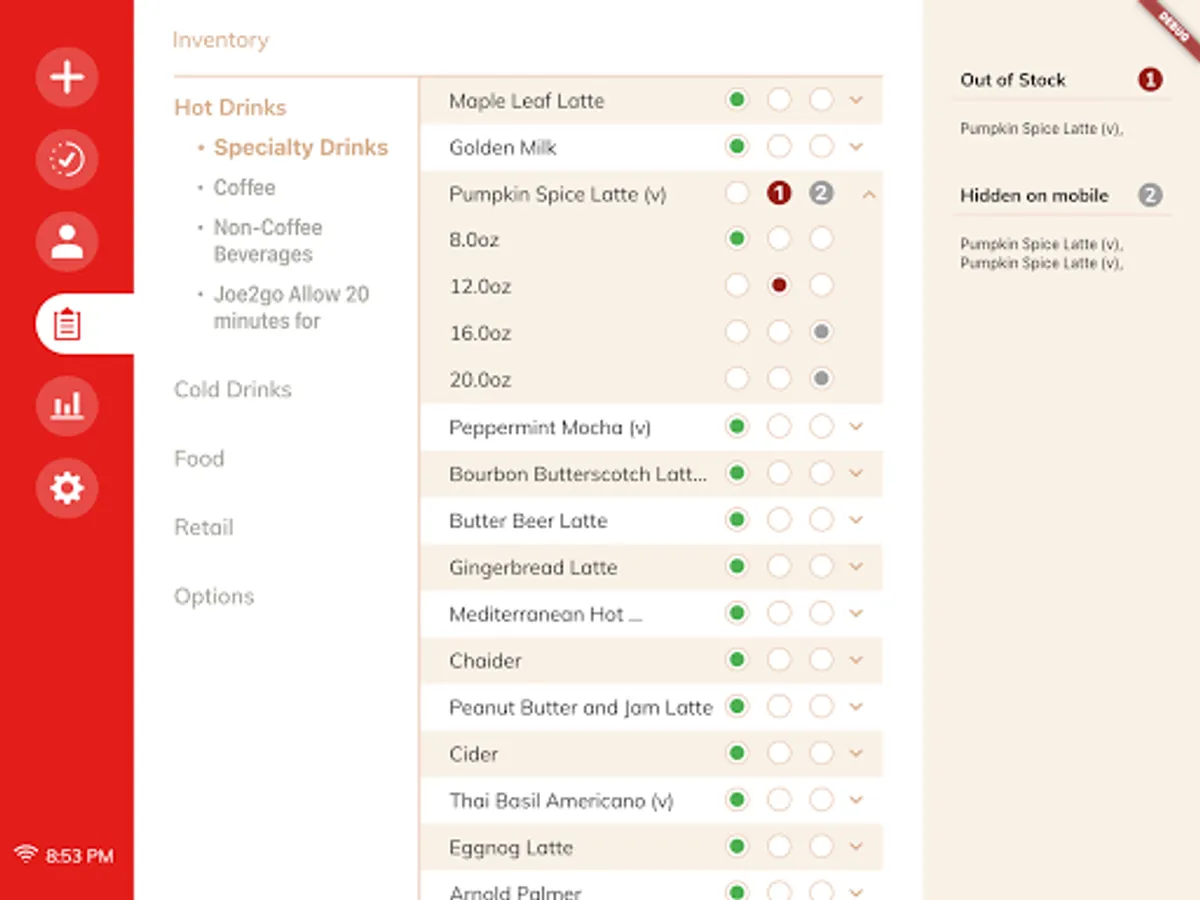Click the gray Hidden on mobile count badge
Screen dimensions: 1200x900
pos(1150,196)
